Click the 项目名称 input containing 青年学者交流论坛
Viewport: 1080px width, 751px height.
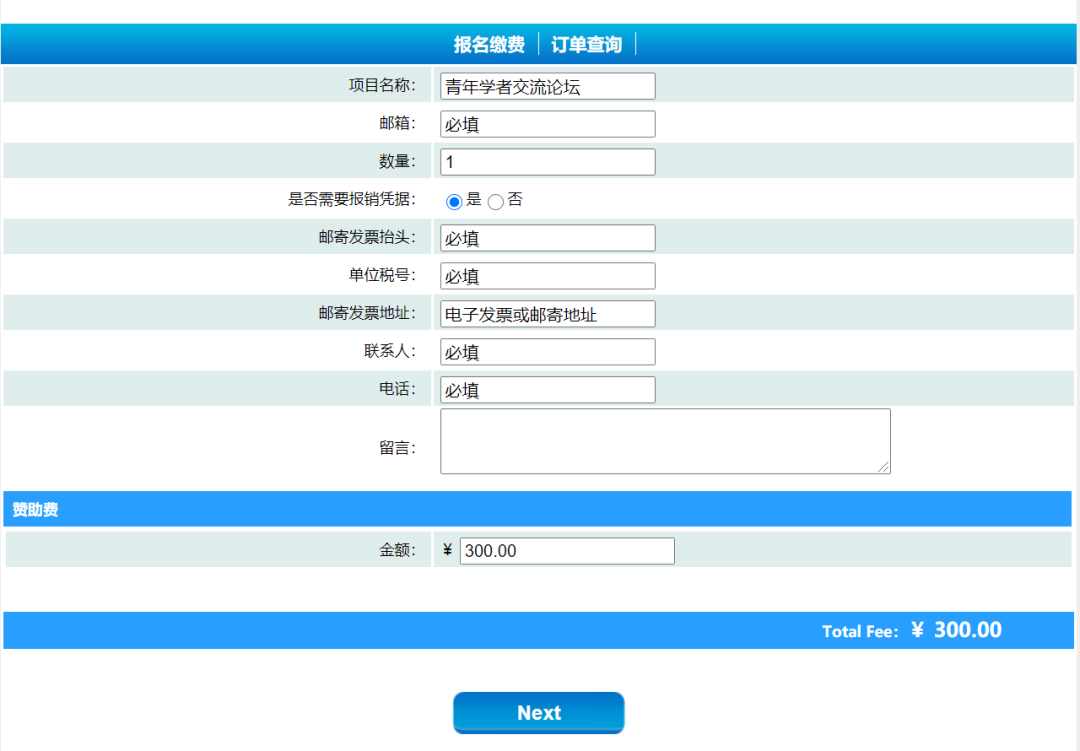[547, 85]
